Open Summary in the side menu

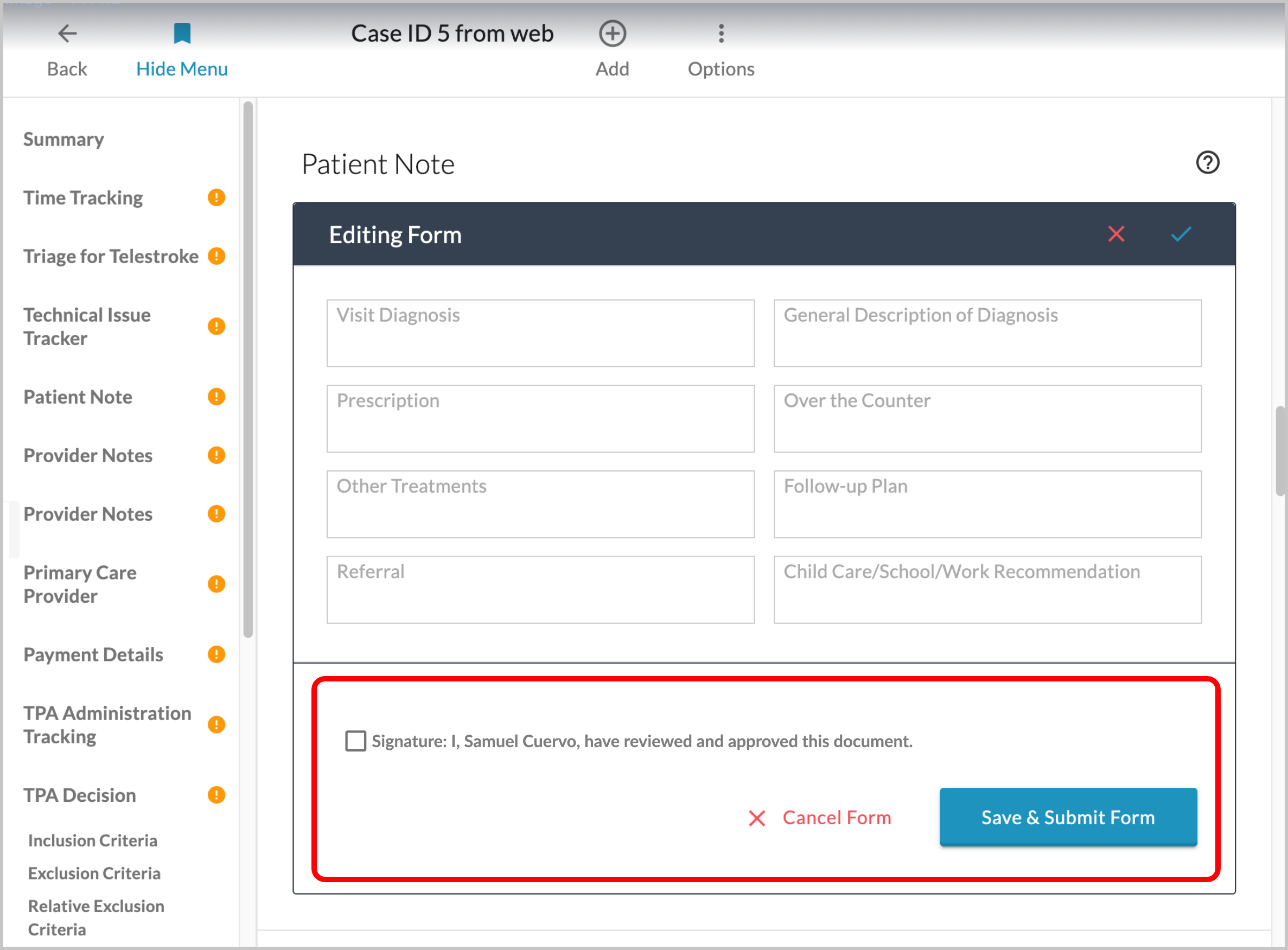pyautogui.click(x=64, y=139)
